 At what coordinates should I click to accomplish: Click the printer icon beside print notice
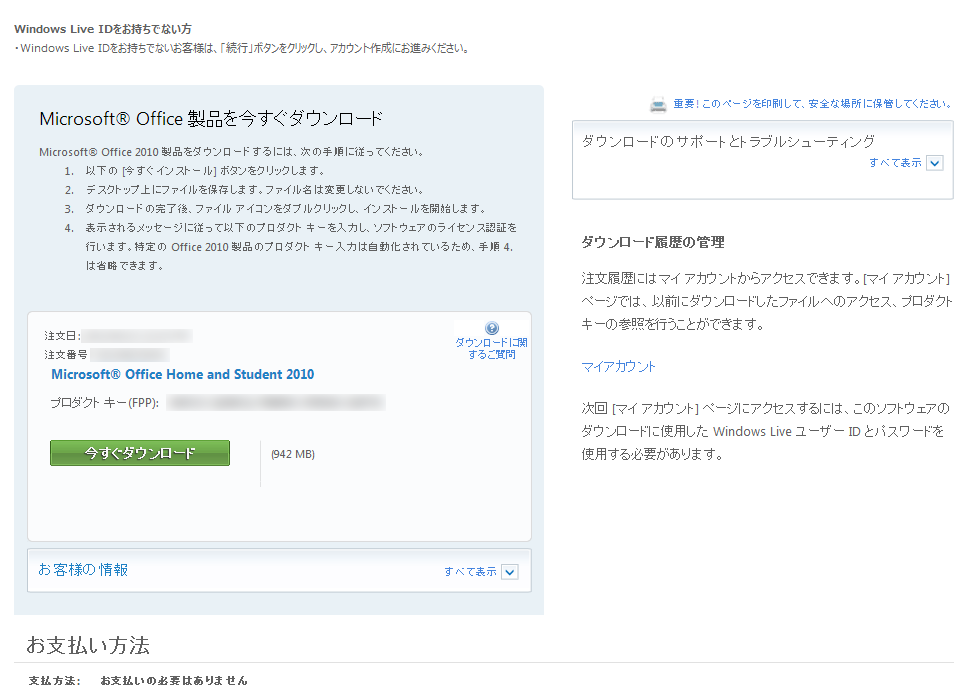point(658,105)
